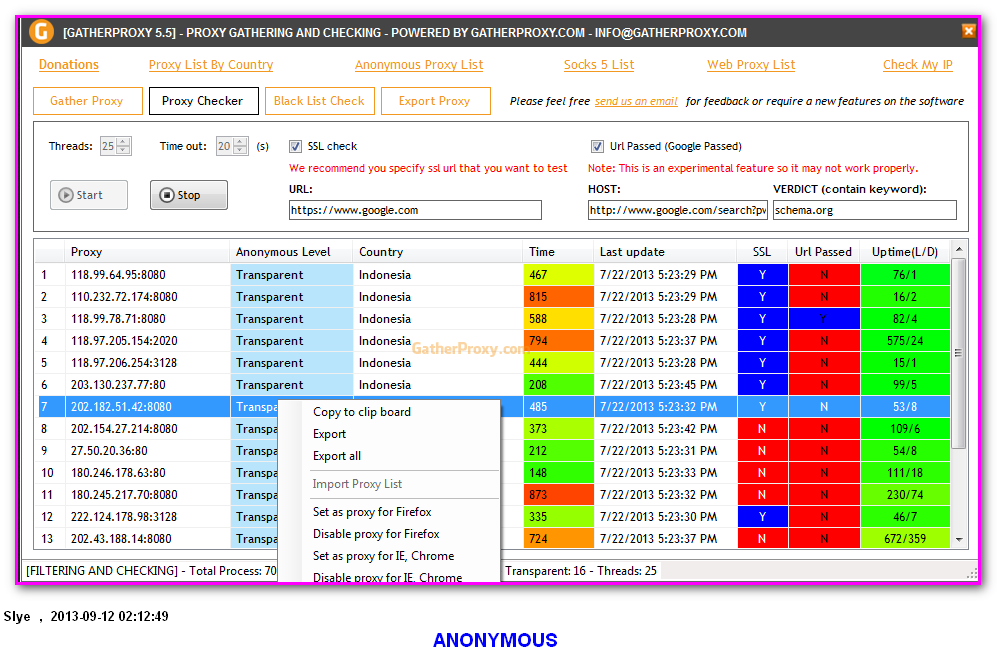997x659 pixels.
Task: Sort by Uptime(L/D) column header
Action: pos(905,252)
